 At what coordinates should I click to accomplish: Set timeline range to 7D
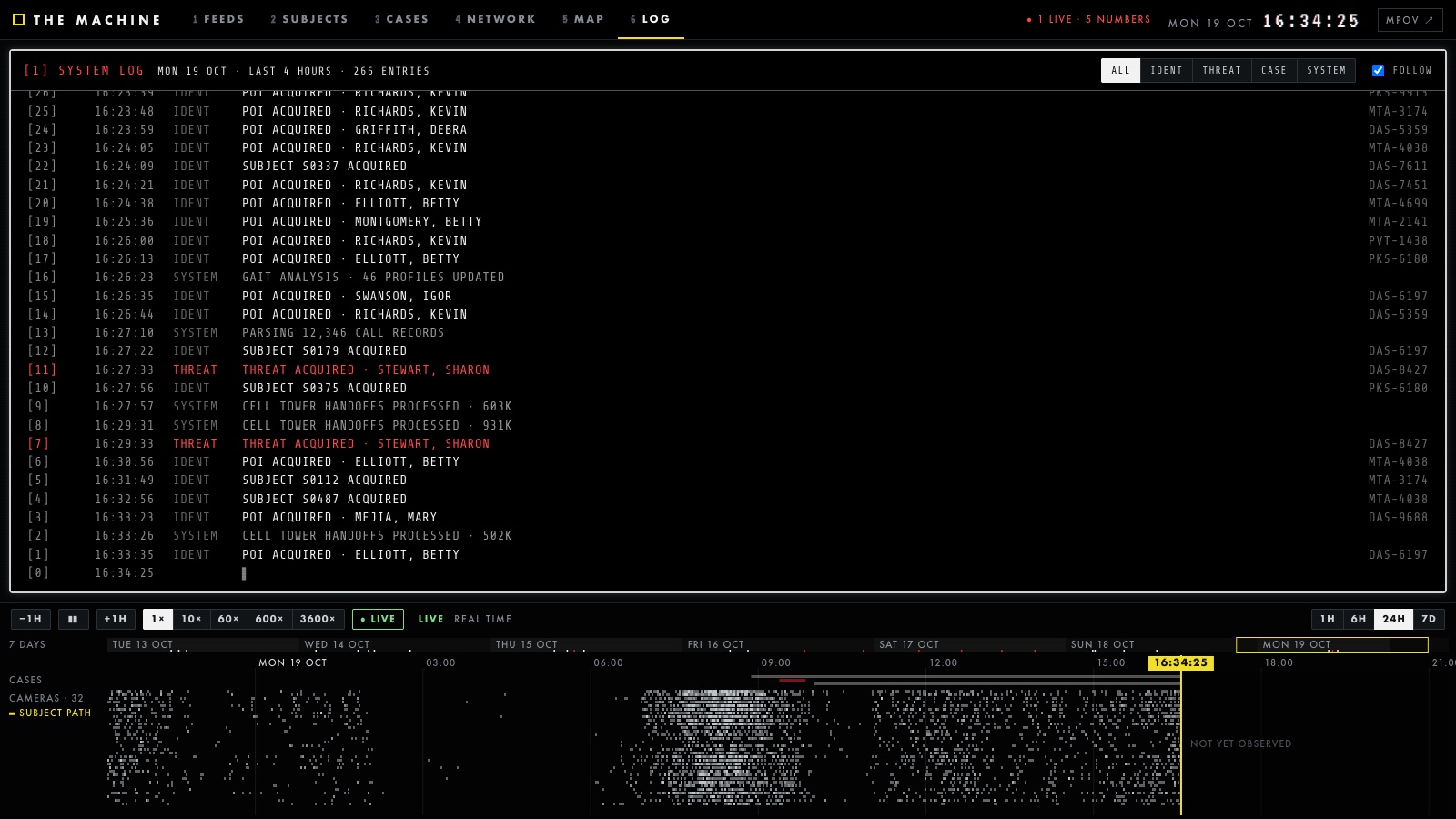point(1429,619)
